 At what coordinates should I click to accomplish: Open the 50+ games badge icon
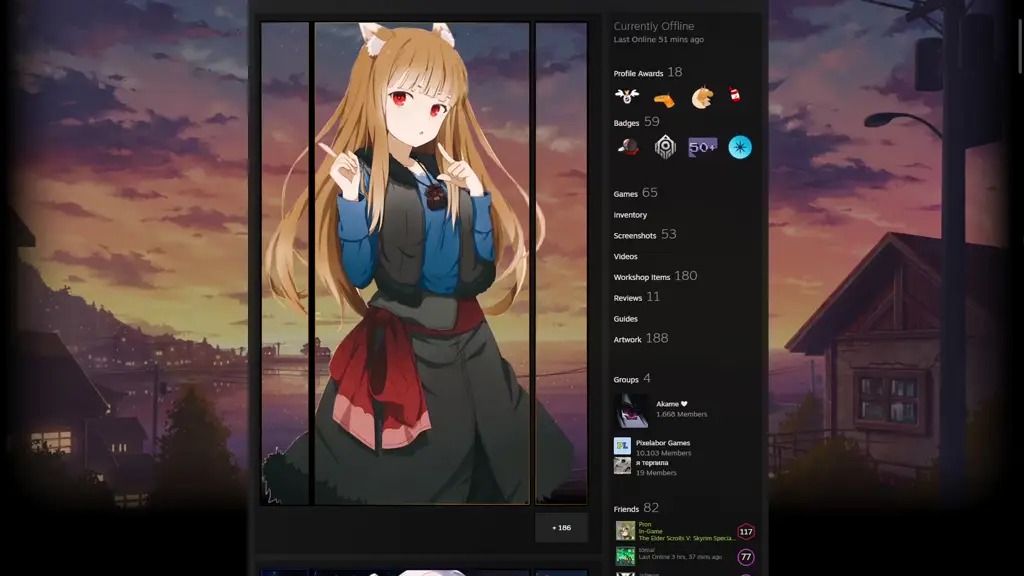[700, 146]
